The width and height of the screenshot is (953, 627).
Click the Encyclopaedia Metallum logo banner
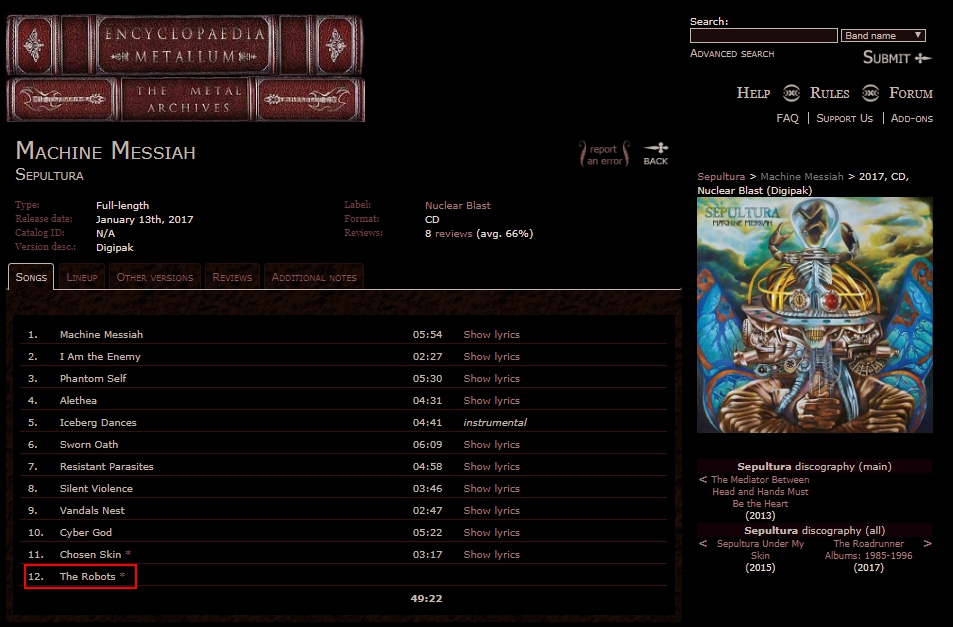185,69
